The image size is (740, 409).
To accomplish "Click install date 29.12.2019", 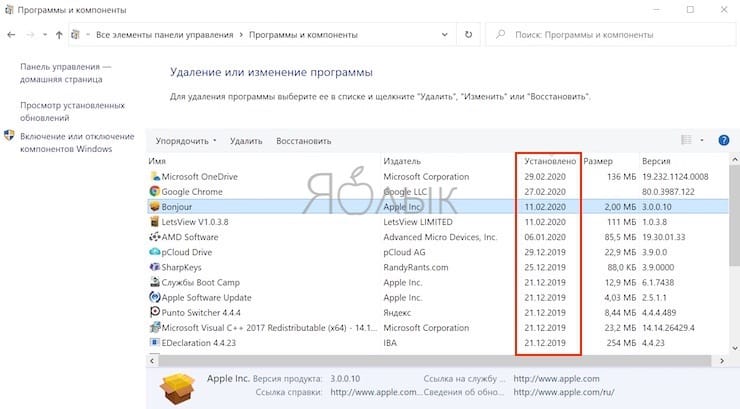I will [545, 252].
